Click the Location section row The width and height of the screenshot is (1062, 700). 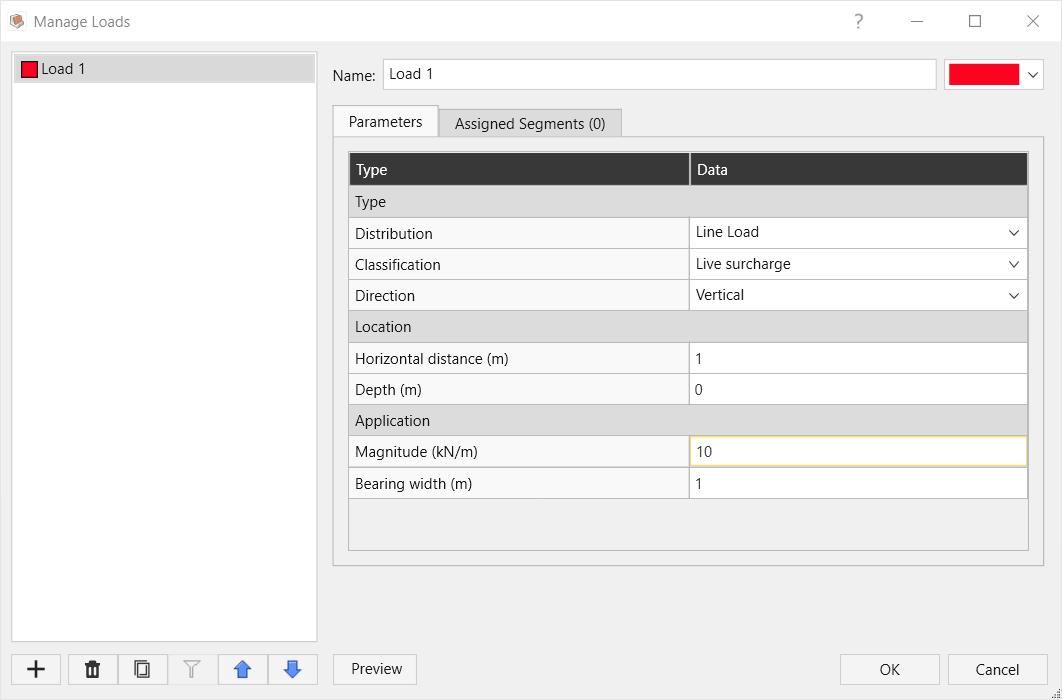[x=688, y=327]
